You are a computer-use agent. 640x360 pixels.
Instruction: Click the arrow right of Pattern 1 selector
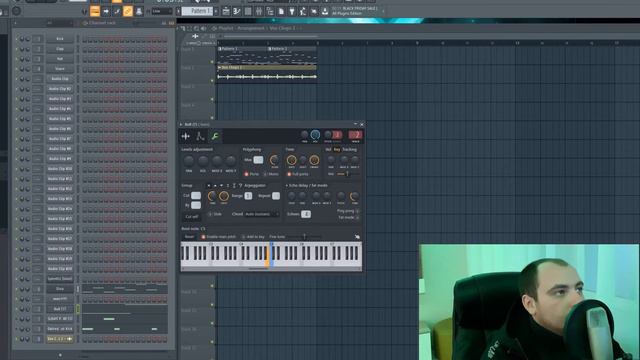coord(216,11)
